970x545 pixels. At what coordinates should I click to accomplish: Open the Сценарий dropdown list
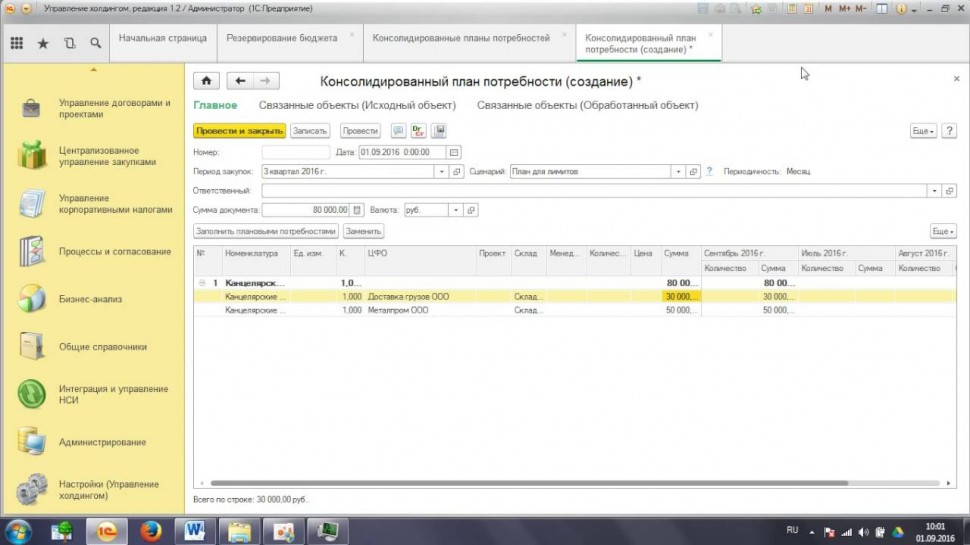[x=677, y=172]
